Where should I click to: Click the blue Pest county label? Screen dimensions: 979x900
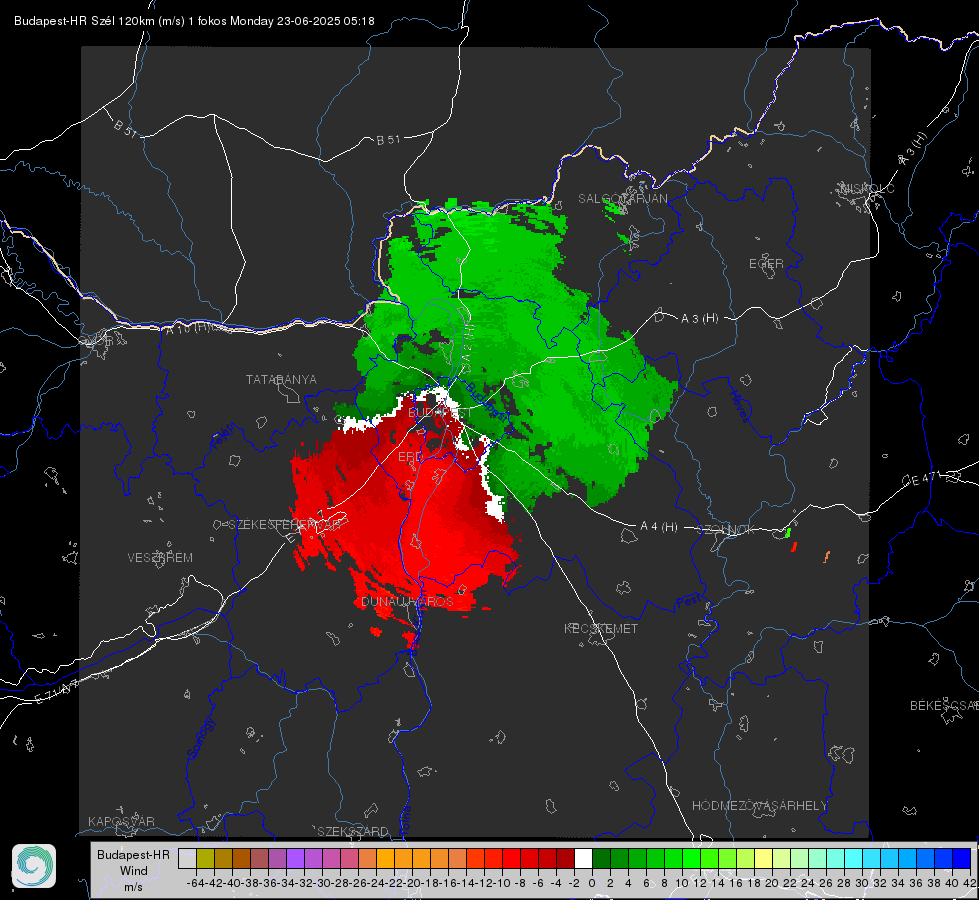(689, 601)
